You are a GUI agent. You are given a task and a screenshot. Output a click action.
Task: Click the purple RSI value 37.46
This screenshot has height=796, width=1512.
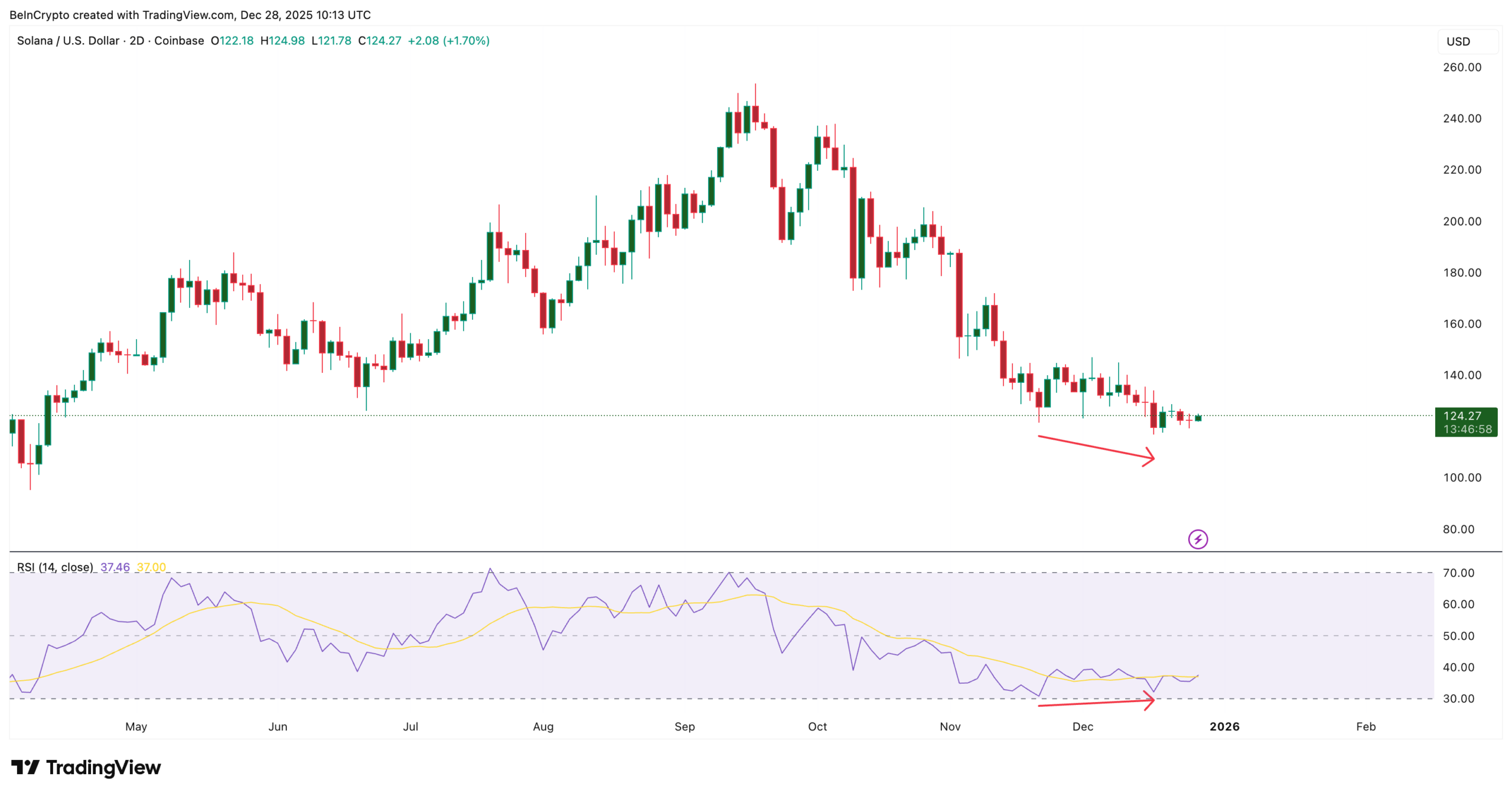tap(115, 567)
